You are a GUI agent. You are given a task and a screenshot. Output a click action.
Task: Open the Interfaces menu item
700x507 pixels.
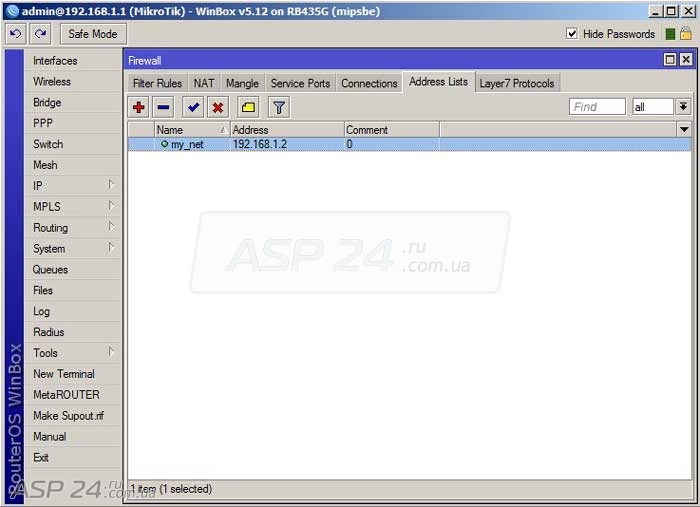(x=55, y=61)
